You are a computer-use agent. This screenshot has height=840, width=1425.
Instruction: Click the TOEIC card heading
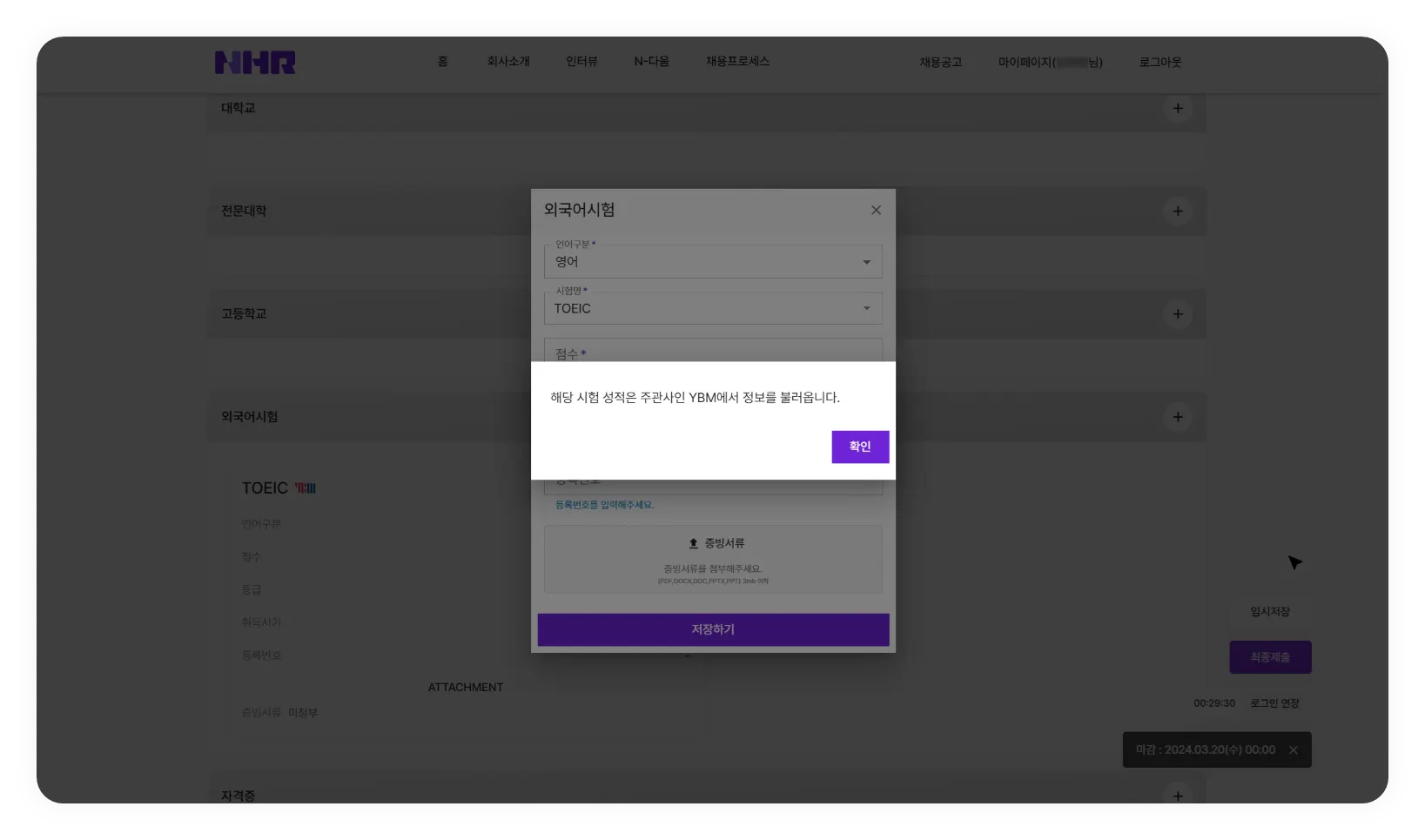265,488
